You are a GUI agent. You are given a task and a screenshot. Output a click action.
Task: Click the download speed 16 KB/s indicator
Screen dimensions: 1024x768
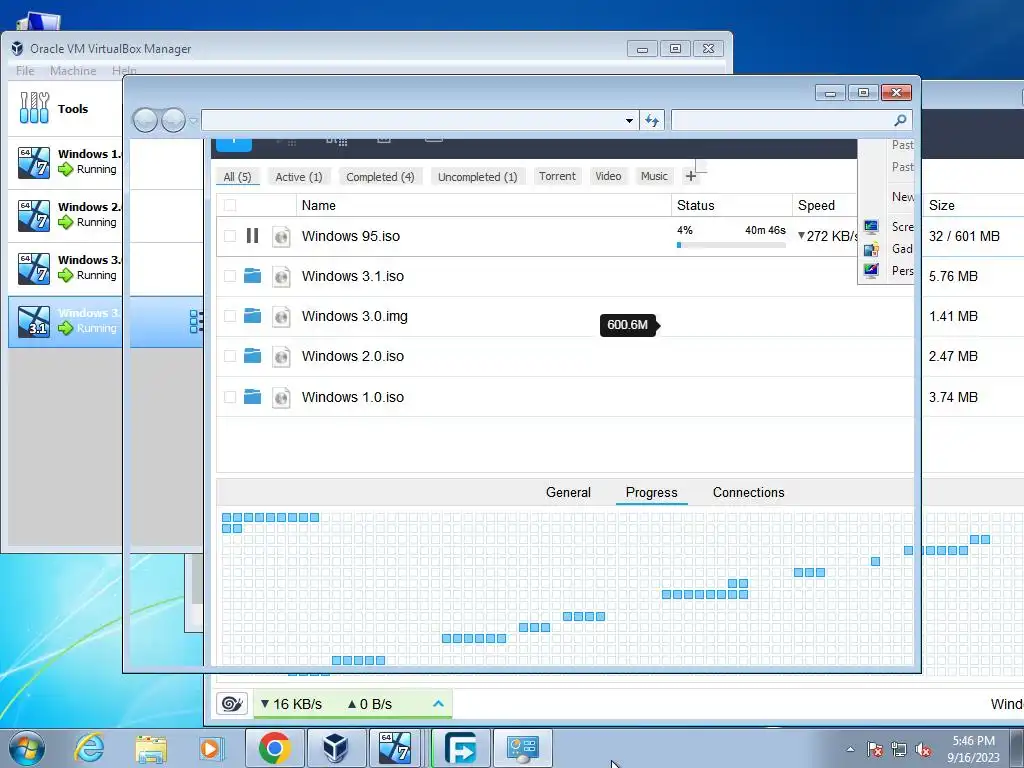pos(291,704)
